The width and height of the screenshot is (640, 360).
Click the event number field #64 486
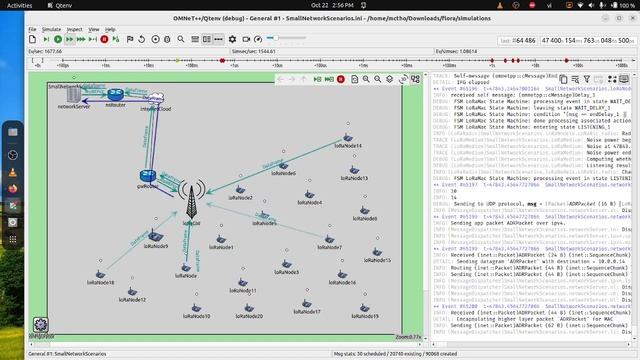coord(518,40)
